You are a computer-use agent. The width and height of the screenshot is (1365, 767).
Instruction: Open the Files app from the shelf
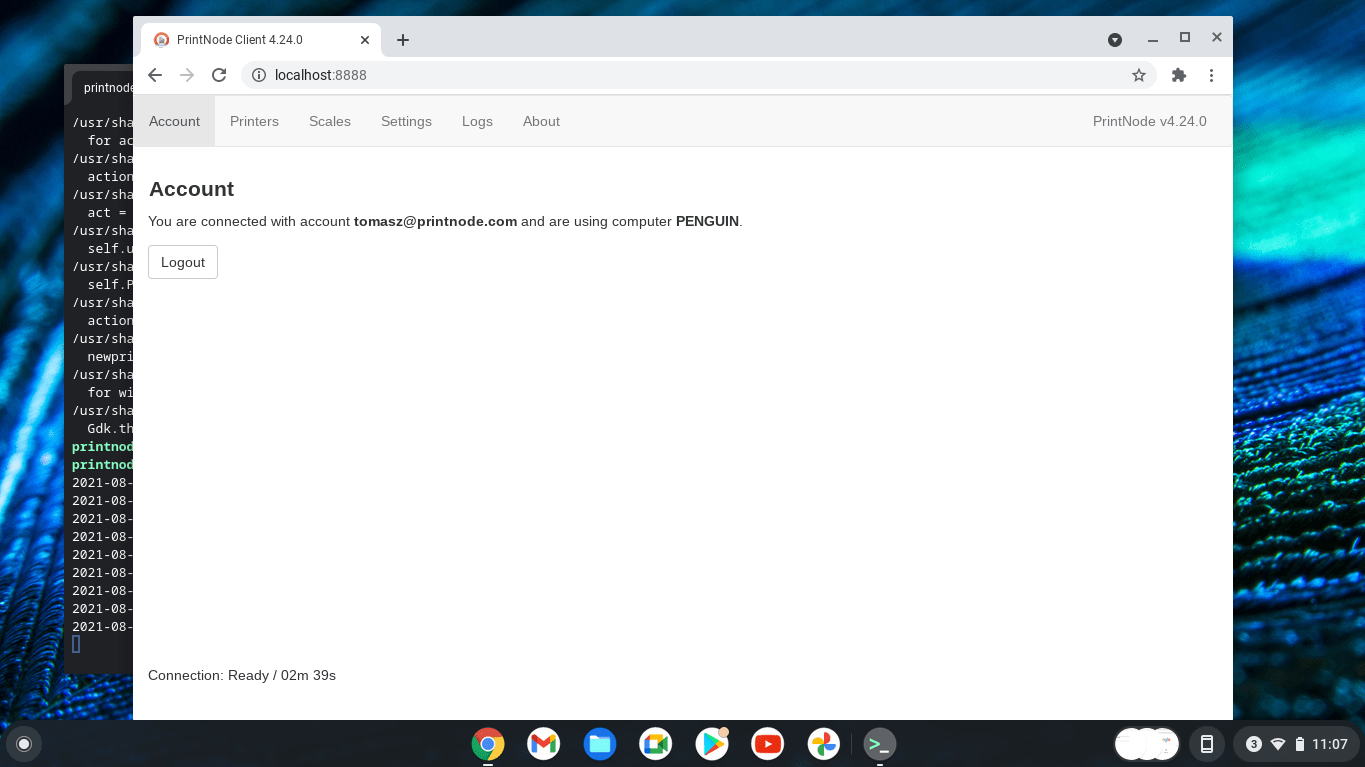pyautogui.click(x=600, y=743)
